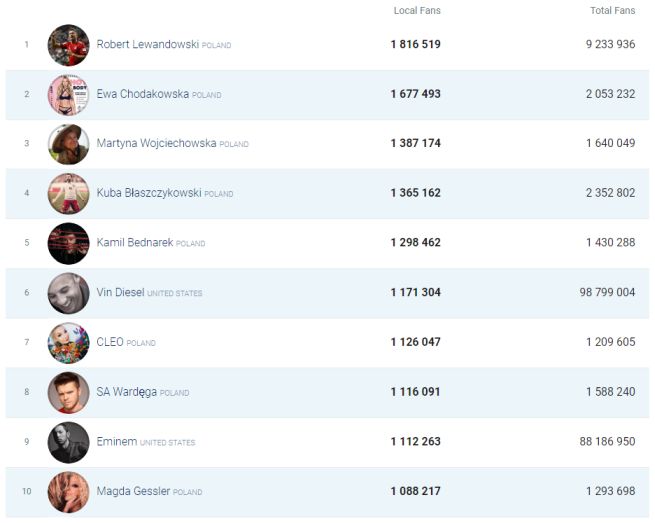Open Magda Gessler's avatar thumbnail
This screenshot has width=655, height=523.
pyautogui.click(x=68, y=492)
